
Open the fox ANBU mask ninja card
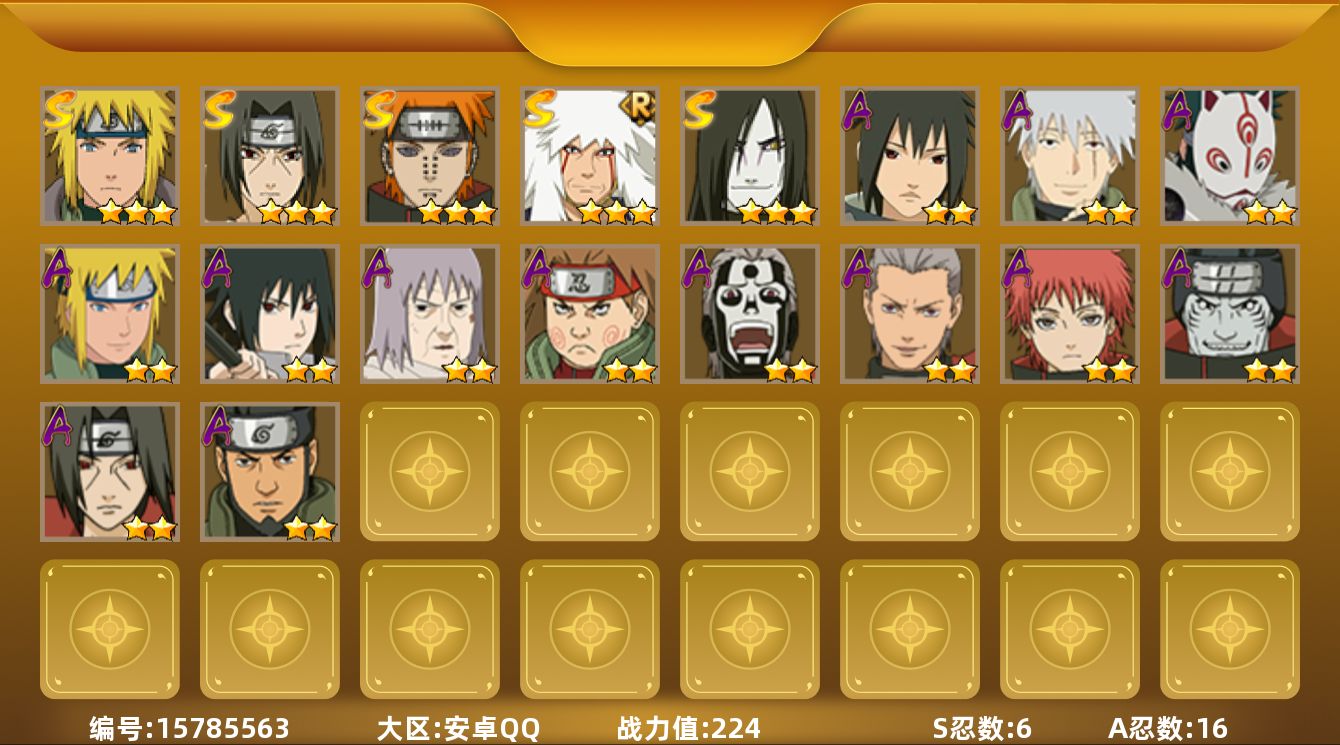tap(1230, 156)
